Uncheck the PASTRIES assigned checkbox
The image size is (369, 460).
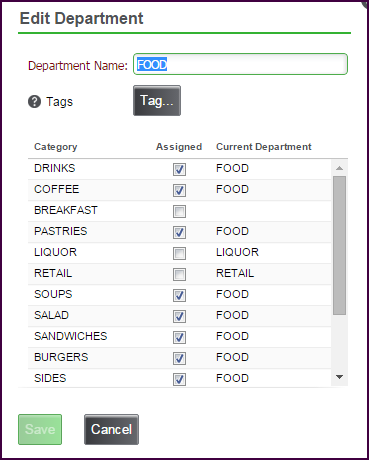[179, 232]
